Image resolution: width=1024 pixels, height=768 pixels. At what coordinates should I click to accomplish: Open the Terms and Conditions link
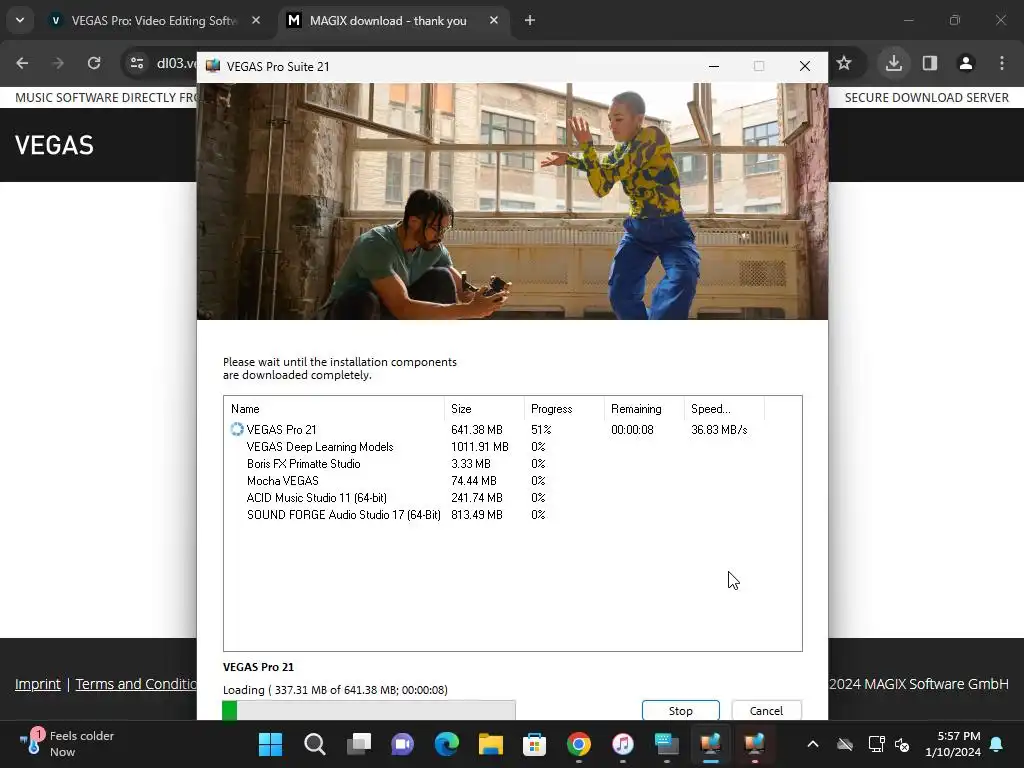(x=136, y=684)
